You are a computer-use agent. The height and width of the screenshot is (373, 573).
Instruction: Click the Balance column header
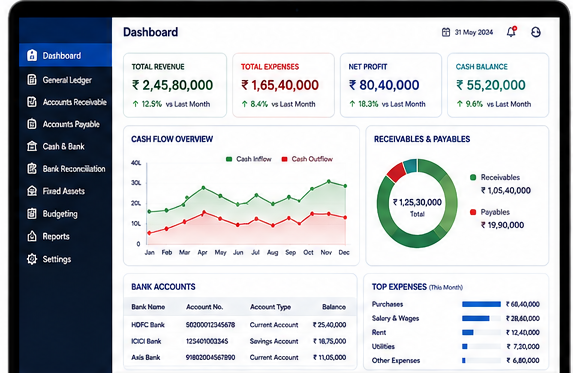[334, 307]
